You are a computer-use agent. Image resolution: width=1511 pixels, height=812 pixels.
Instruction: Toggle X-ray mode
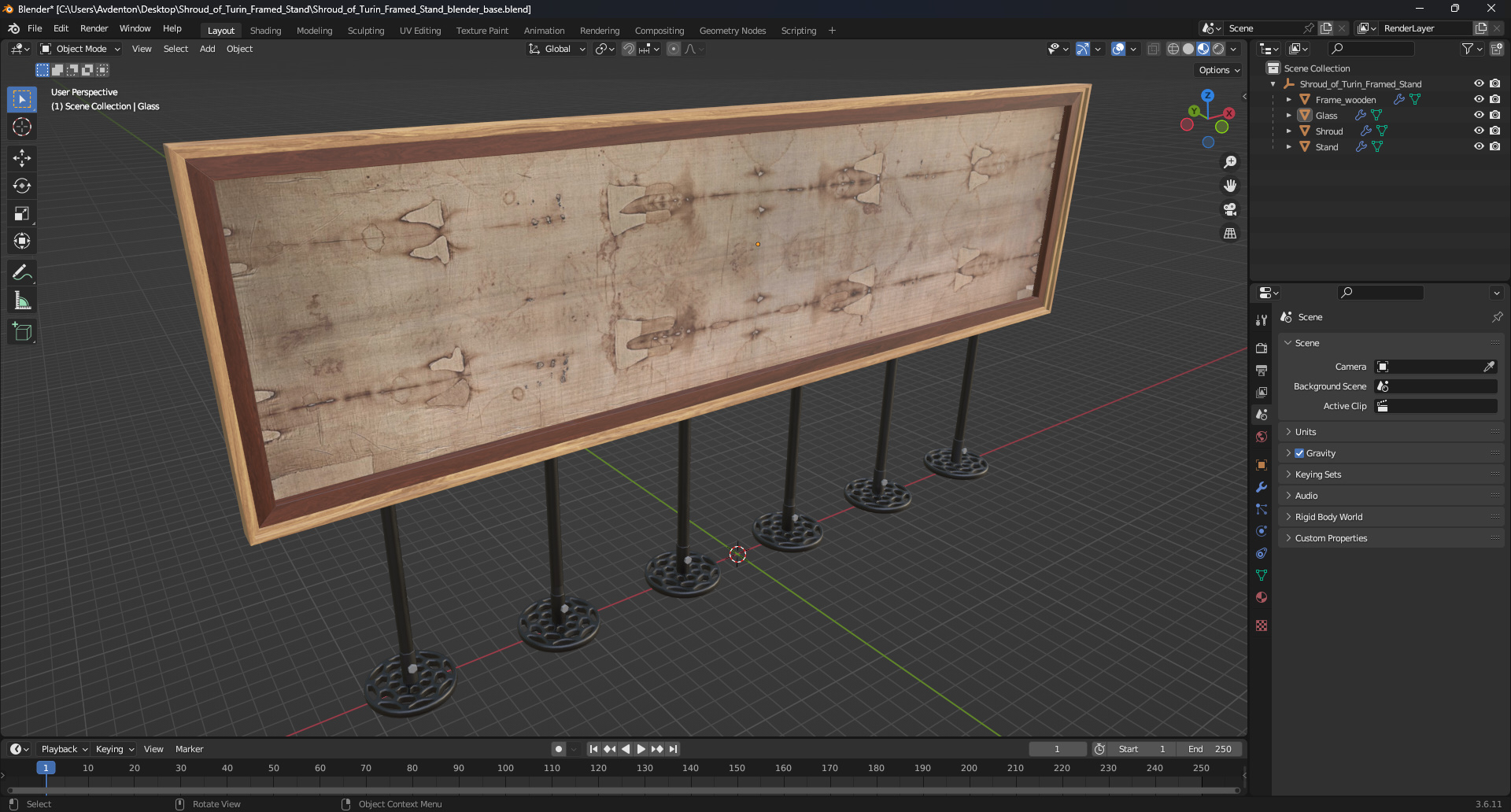point(1153,49)
